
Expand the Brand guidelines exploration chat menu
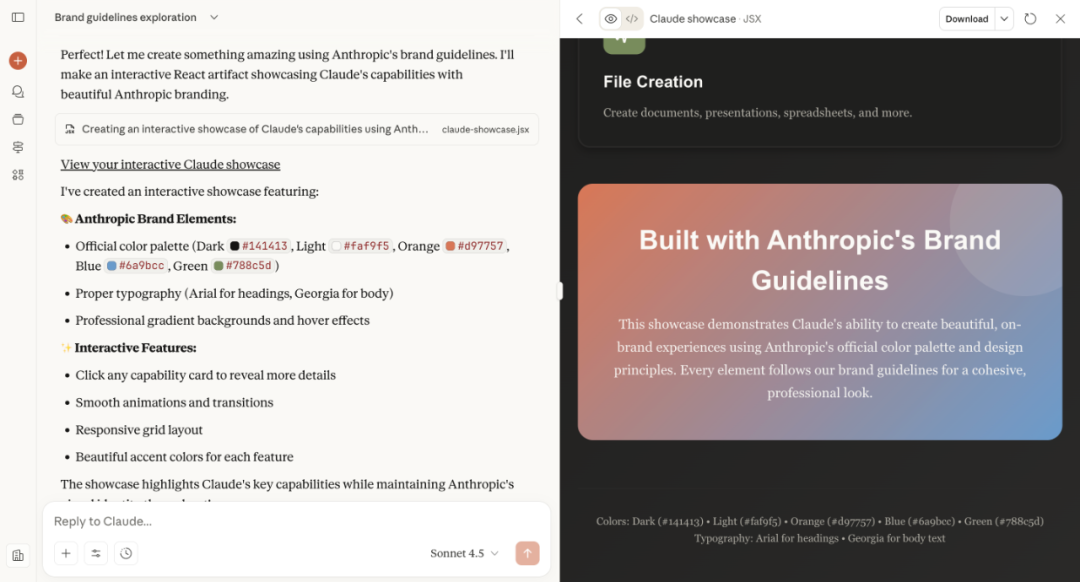214,17
